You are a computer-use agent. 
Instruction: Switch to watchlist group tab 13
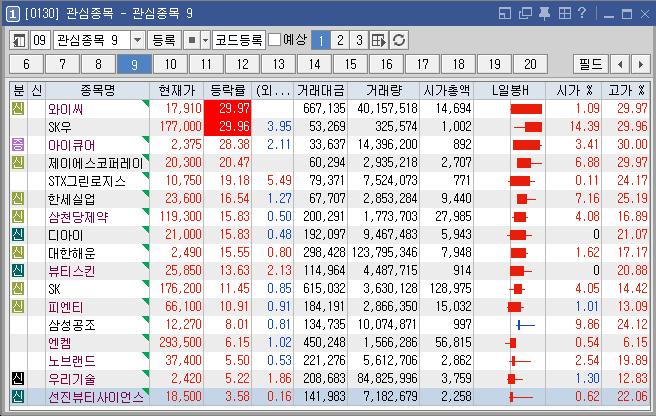(278, 64)
